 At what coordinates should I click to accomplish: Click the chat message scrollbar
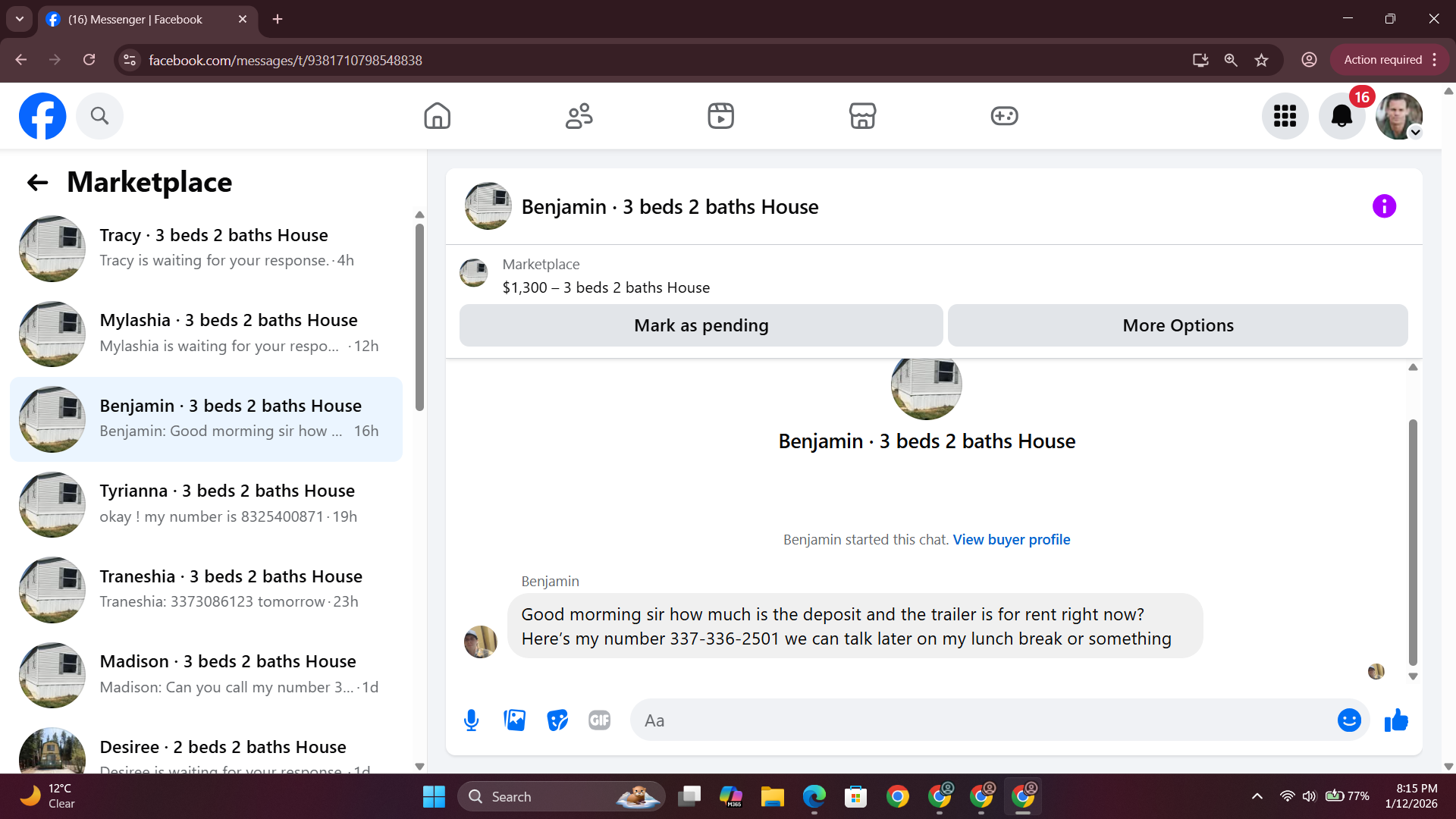pyautogui.click(x=1413, y=542)
